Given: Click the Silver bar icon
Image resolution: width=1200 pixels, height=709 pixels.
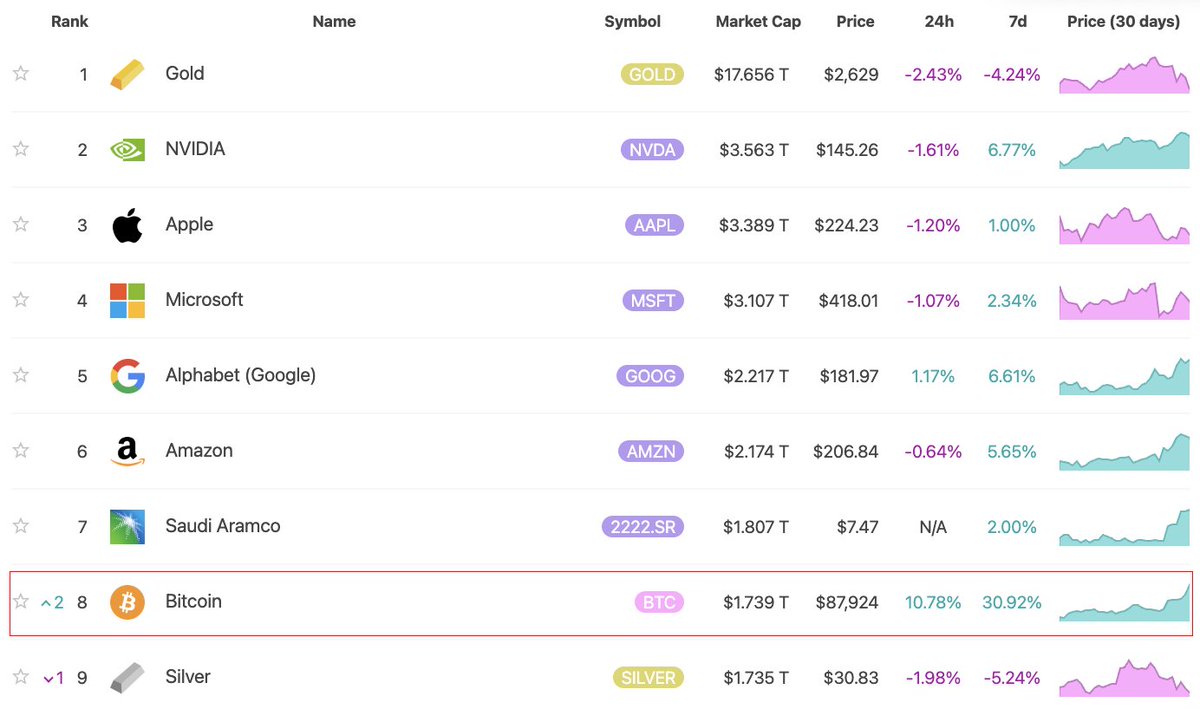Looking at the screenshot, I should tap(127, 677).
